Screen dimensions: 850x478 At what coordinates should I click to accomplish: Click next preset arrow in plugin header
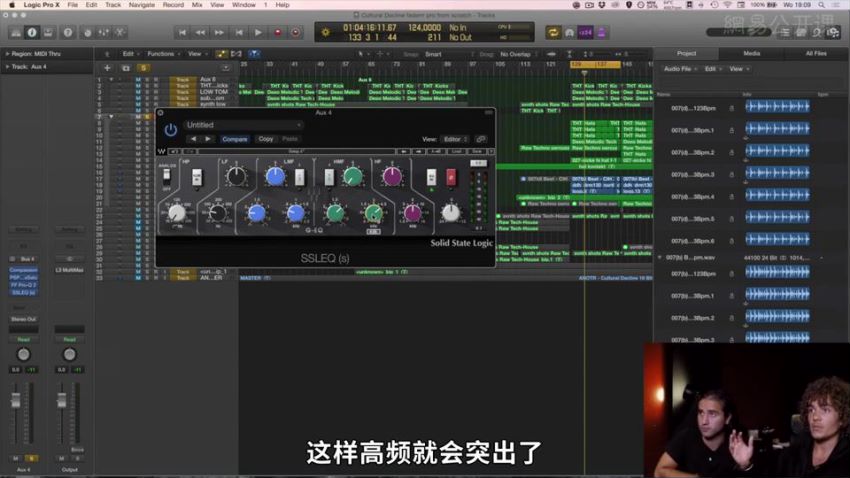(208, 139)
